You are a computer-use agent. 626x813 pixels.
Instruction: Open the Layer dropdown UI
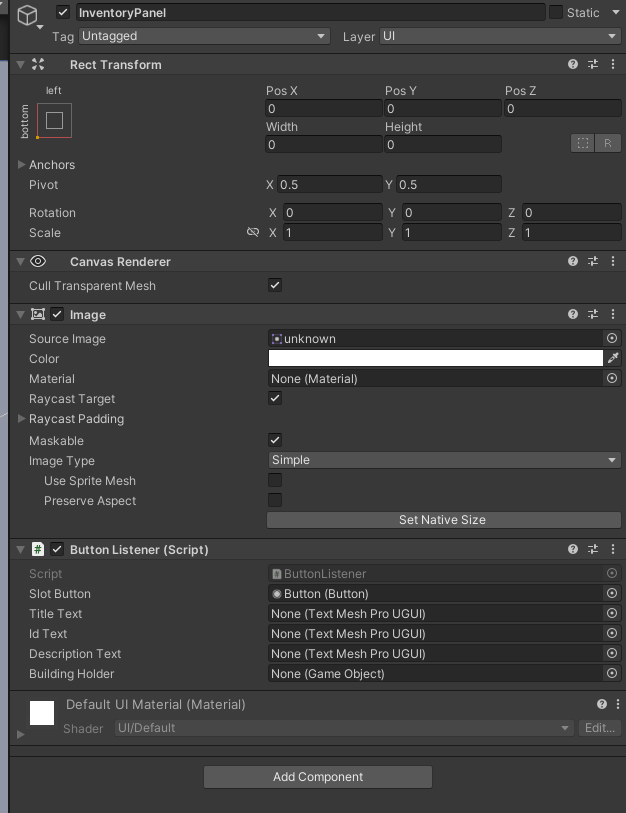click(500, 36)
